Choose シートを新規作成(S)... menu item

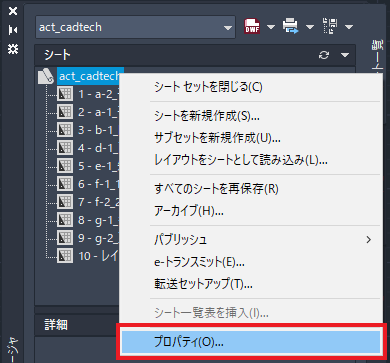coord(251,116)
